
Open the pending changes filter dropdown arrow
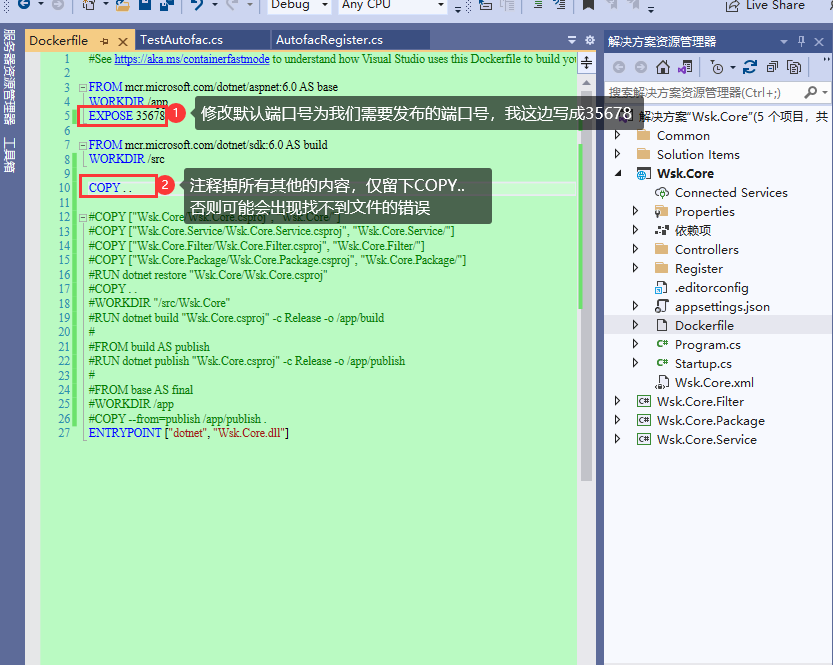pos(732,67)
